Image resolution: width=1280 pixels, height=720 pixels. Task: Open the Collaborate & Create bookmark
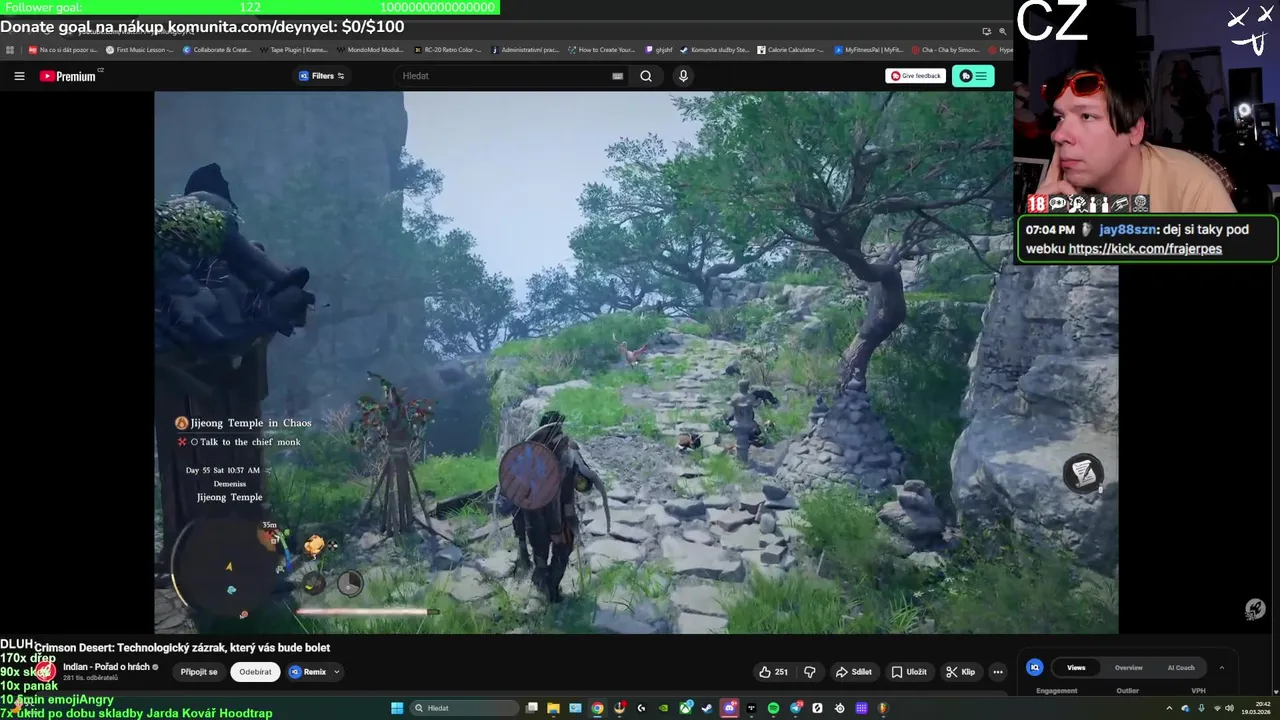(217, 49)
